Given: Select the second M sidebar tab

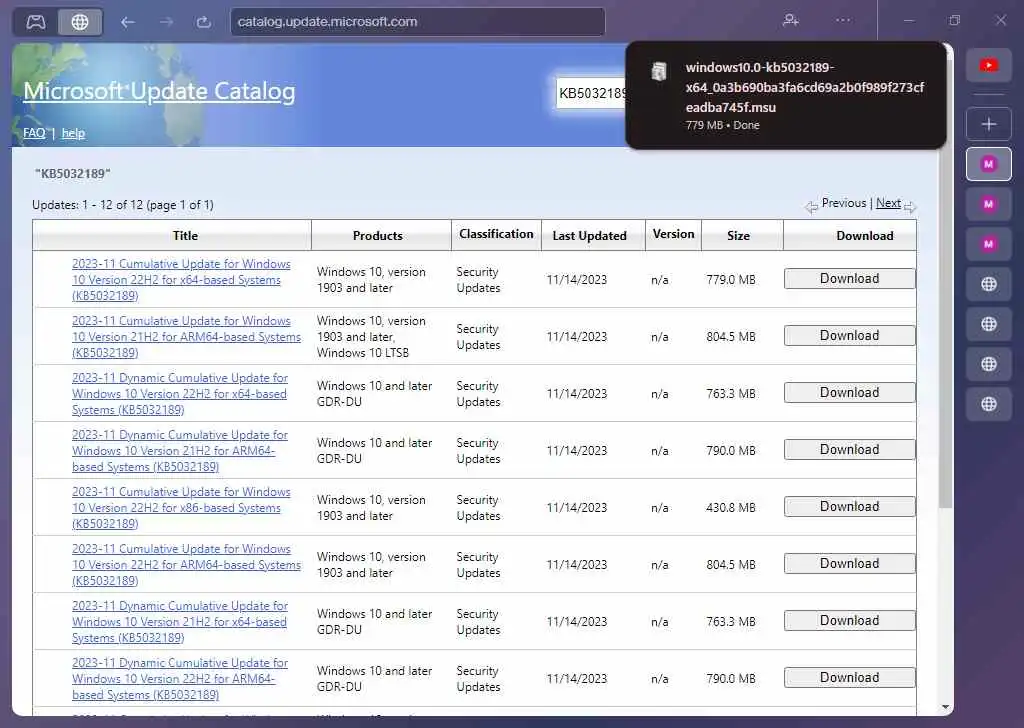Looking at the screenshot, I should click(x=989, y=204).
